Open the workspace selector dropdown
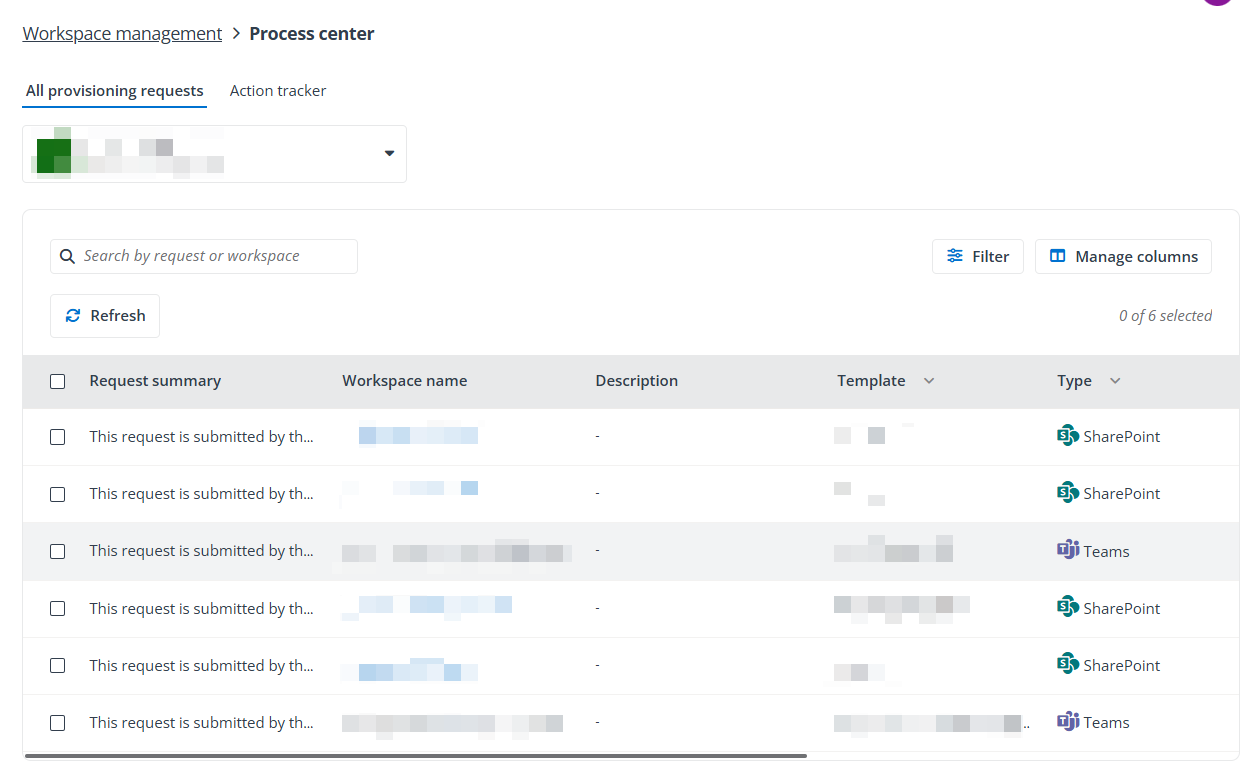The height and width of the screenshot is (781, 1255). [389, 153]
